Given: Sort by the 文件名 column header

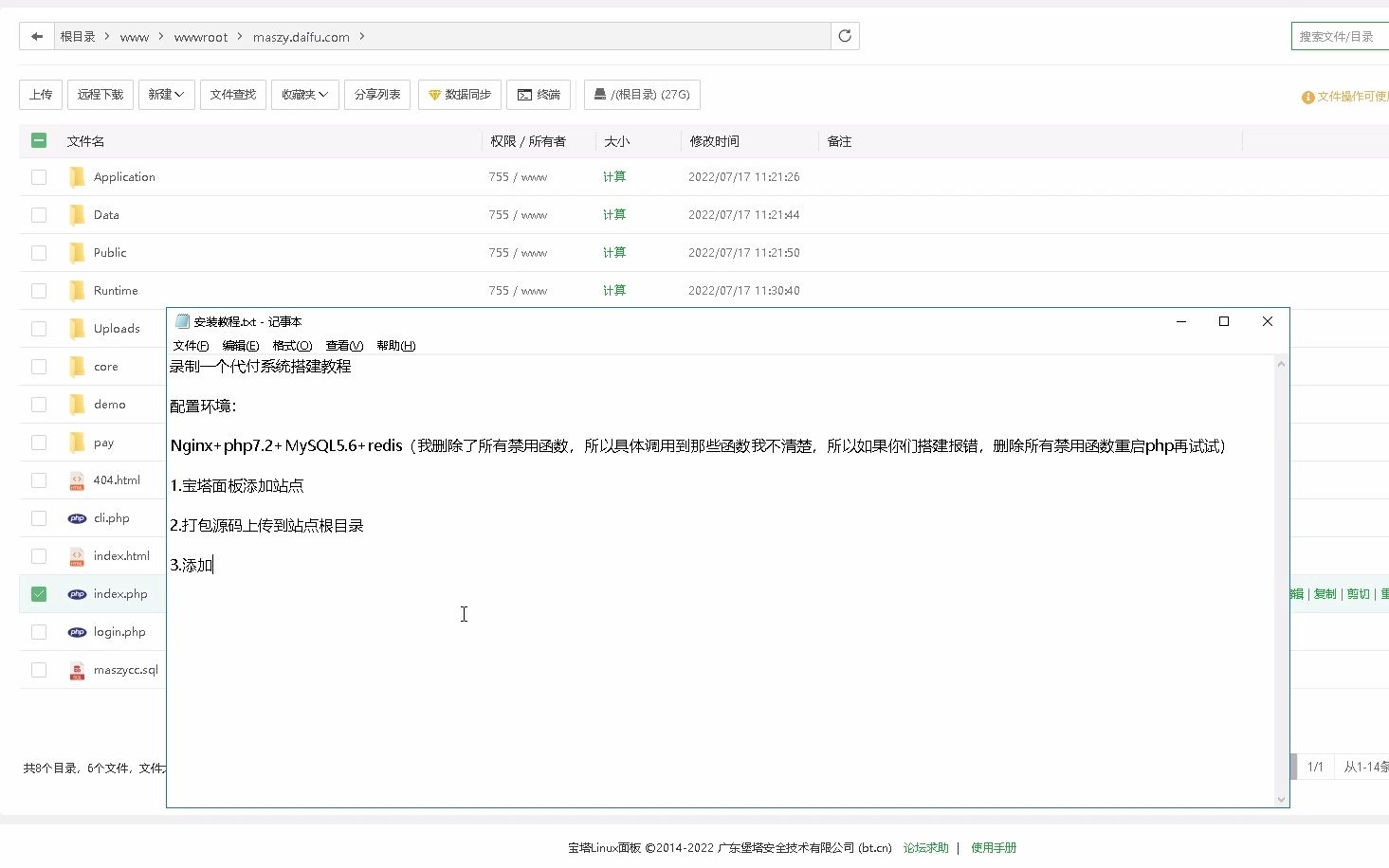Looking at the screenshot, I should click(85, 141).
